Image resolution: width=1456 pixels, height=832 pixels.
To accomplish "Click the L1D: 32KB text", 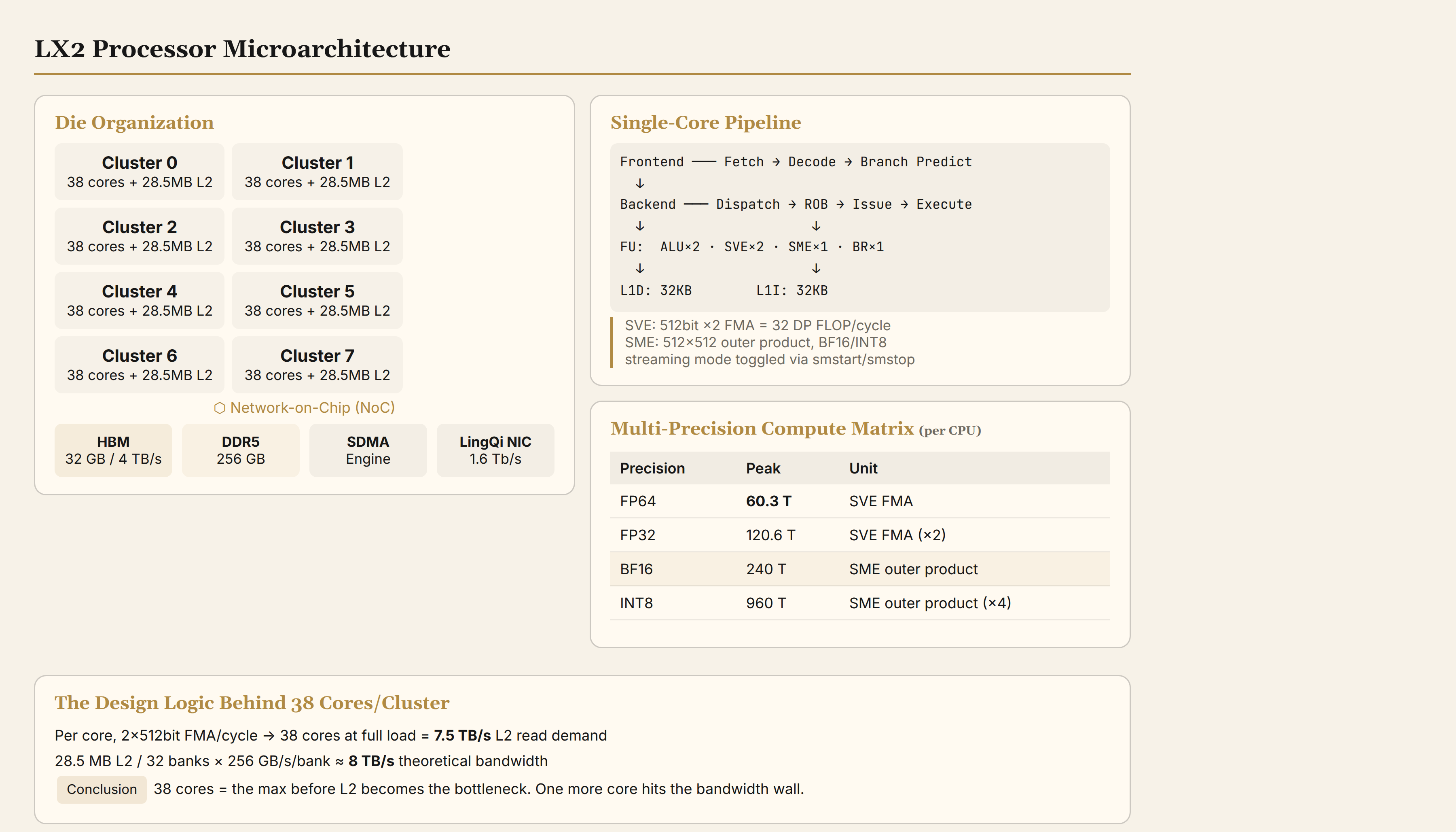I will (656, 290).
